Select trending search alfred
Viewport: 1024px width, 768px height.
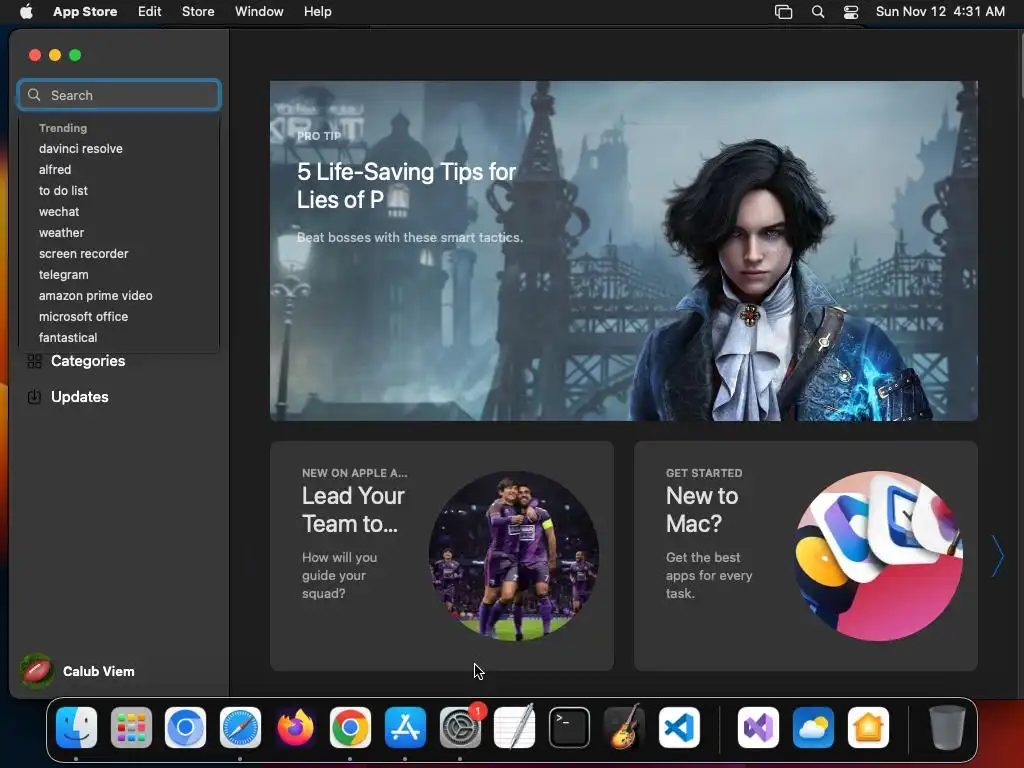(x=55, y=170)
